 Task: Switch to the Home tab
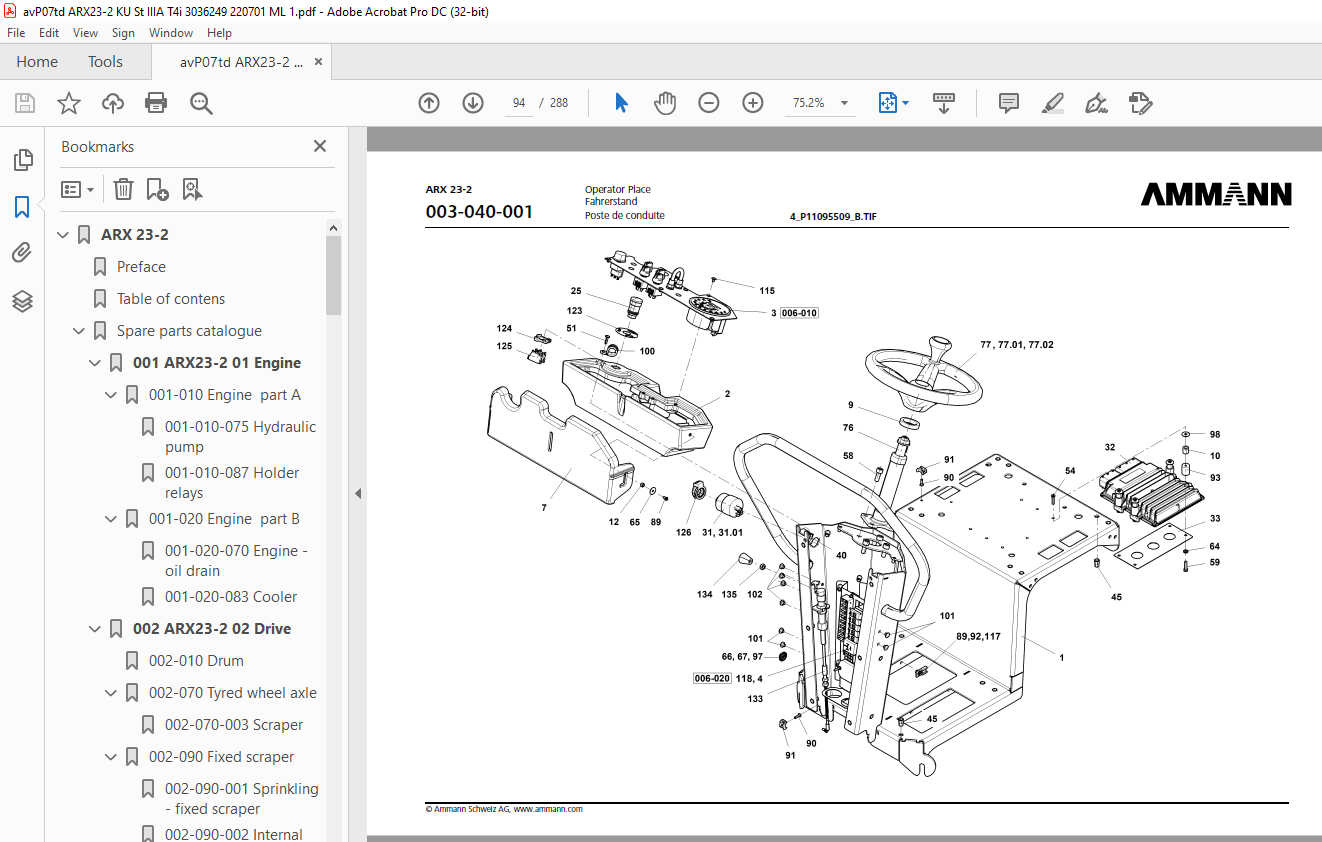[x=37, y=62]
